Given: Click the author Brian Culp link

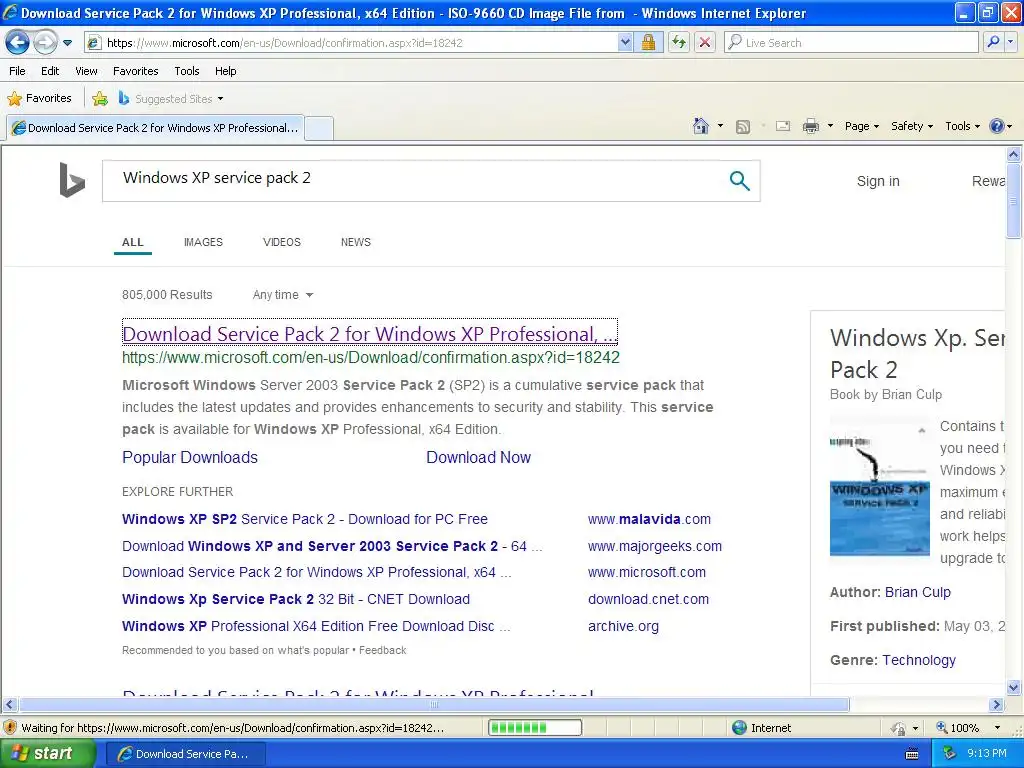Looking at the screenshot, I should [x=918, y=592].
